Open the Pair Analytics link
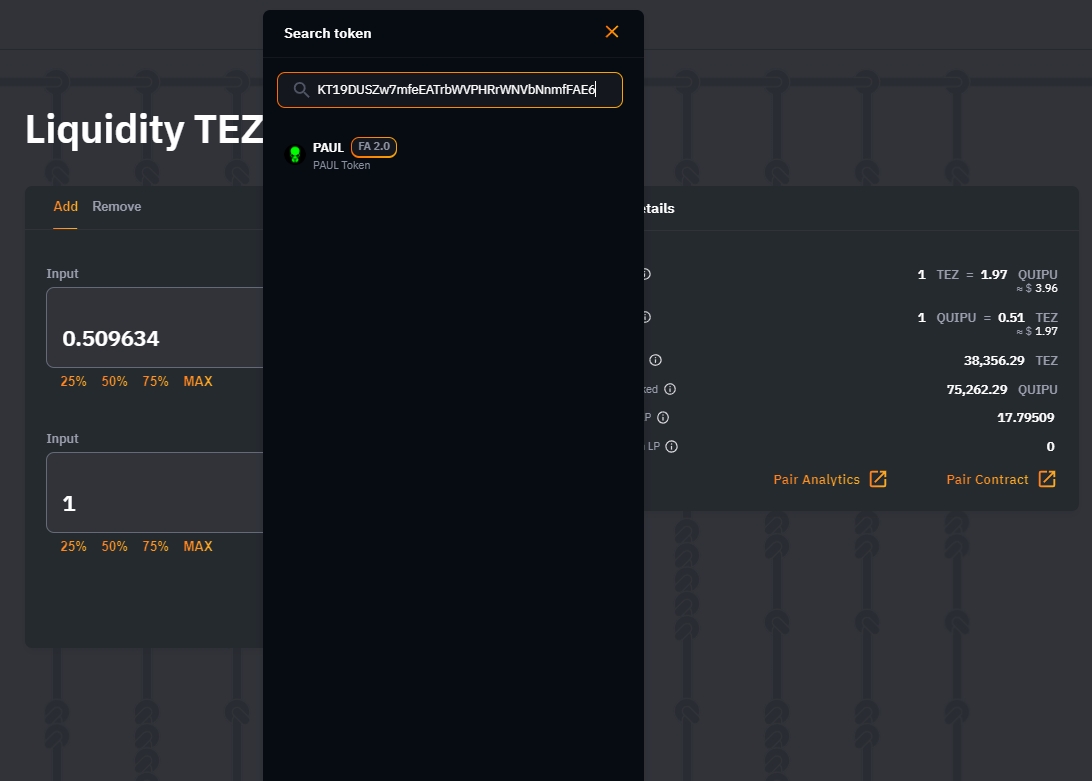This screenshot has height=781, width=1092. point(816,480)
